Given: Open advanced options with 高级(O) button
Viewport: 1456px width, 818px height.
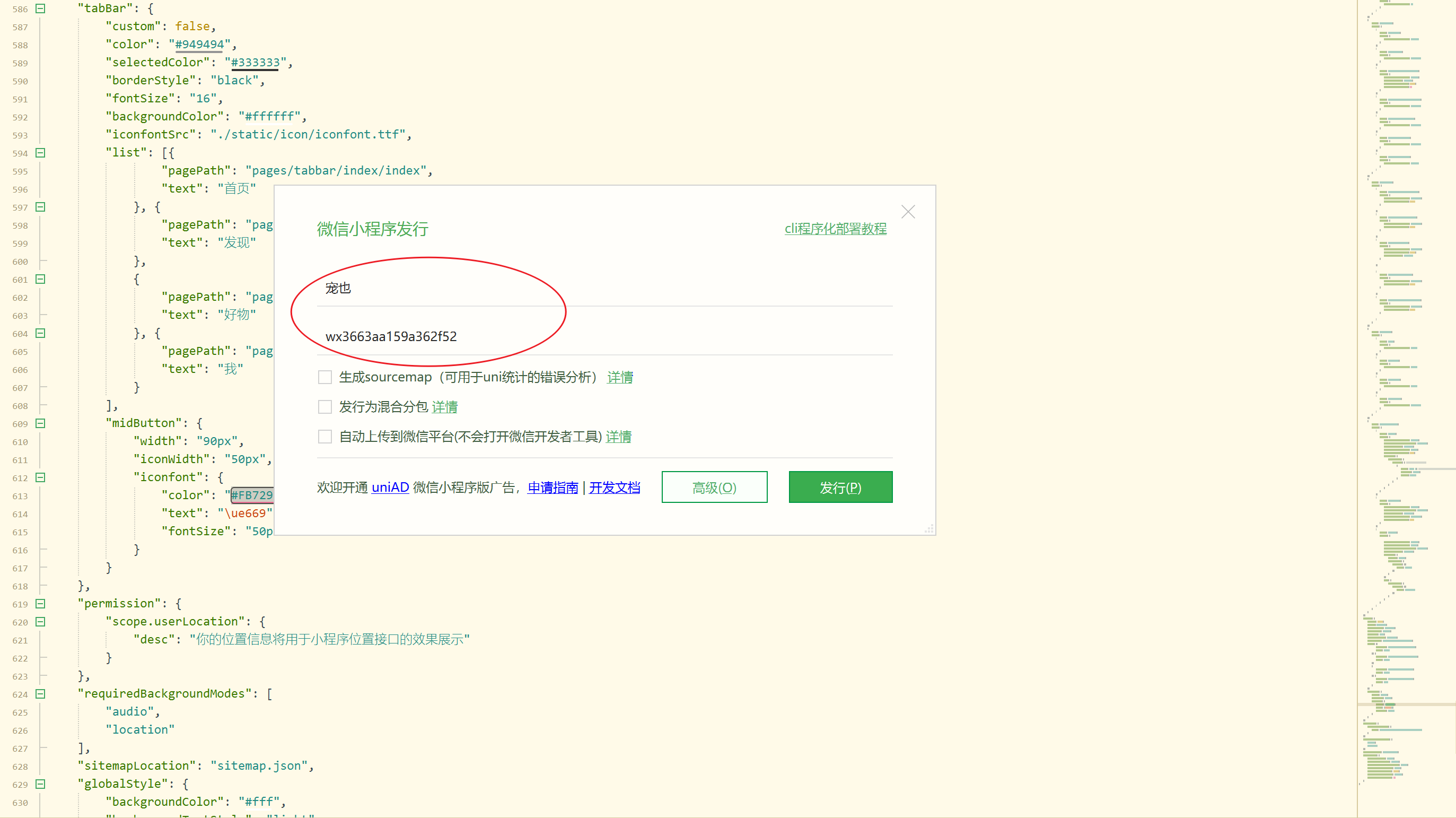Looking at the screenshot, I should 714,488.
